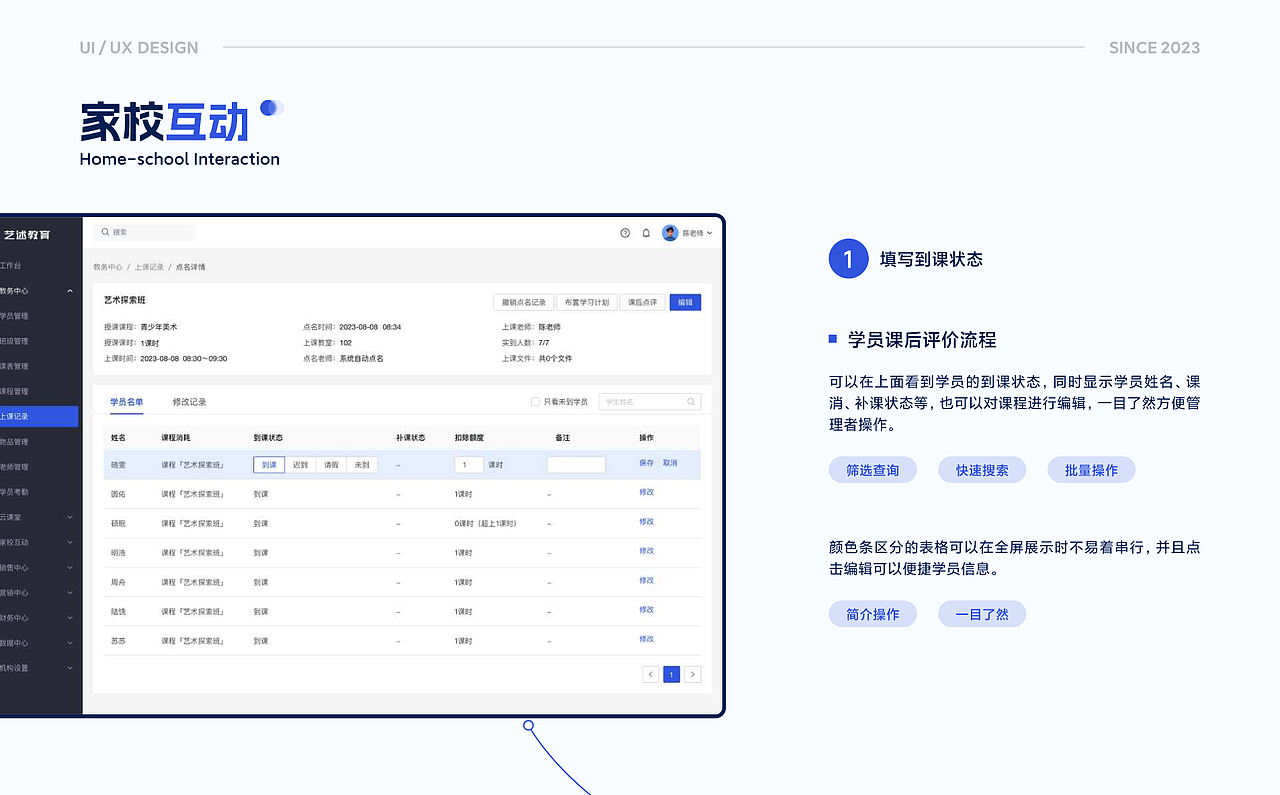
Task: Click the 陈老师 user avatar
Action: click(x=670, y=233)
